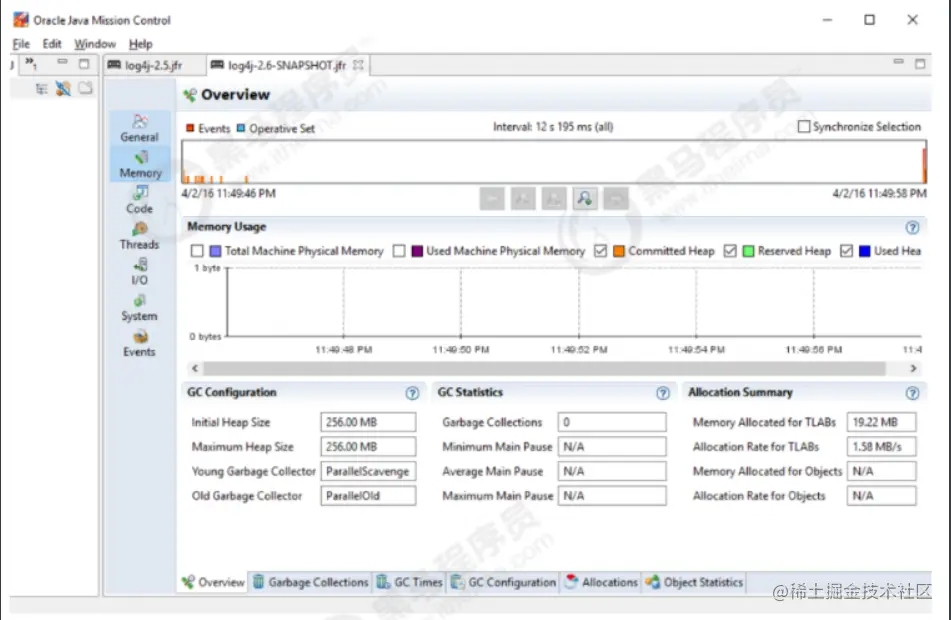Open the File menu

(x=21, y=44)
